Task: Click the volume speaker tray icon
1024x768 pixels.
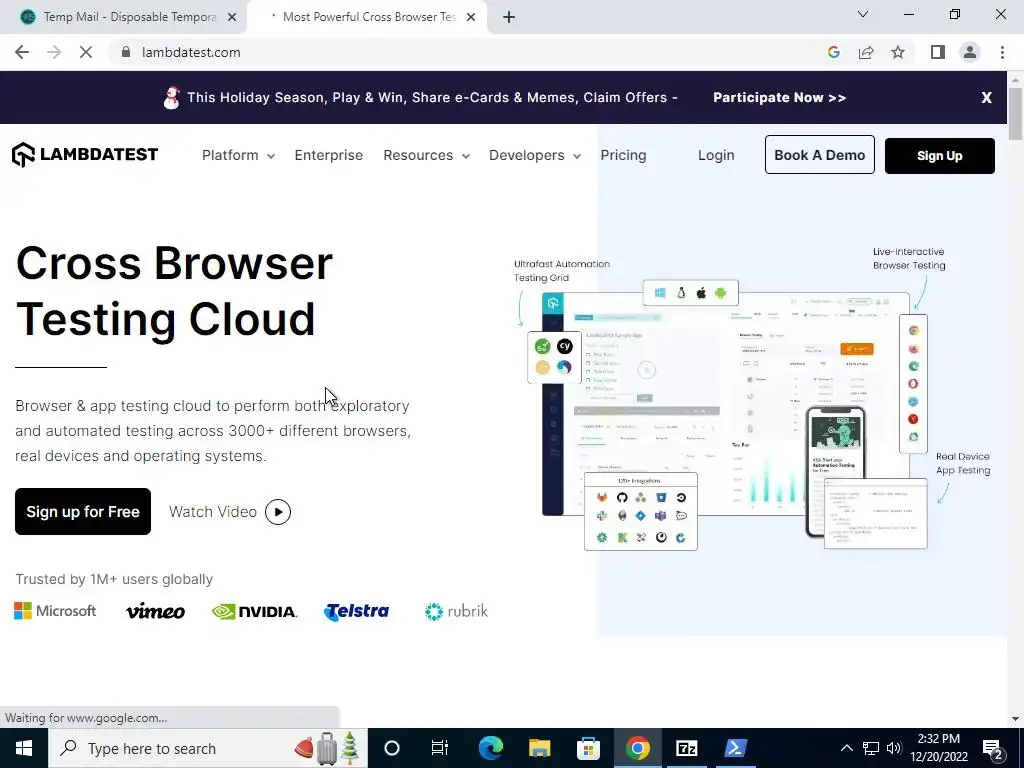Action: pos(894,748)
